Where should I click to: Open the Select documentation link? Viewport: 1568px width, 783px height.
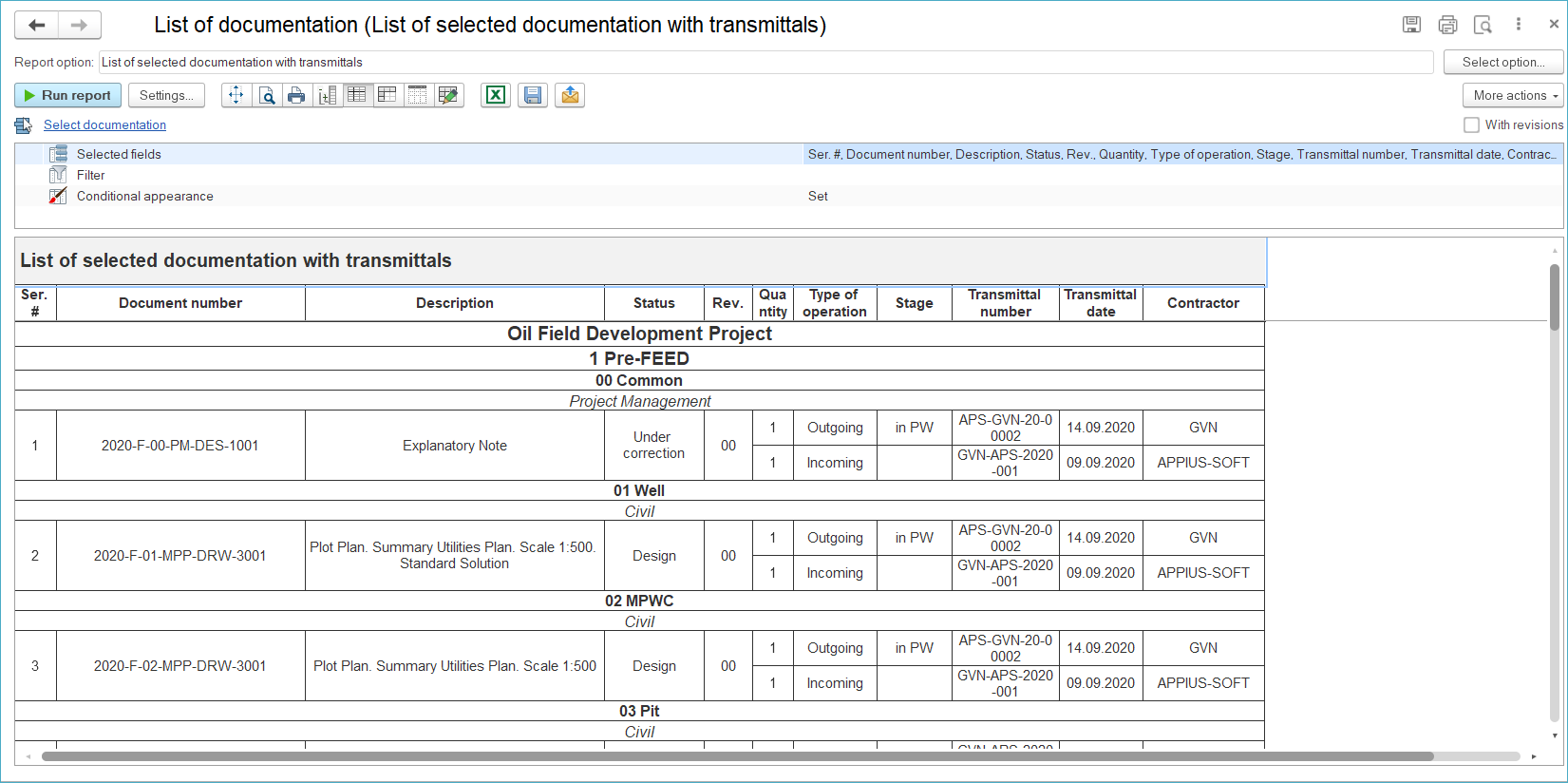point(104,124)
